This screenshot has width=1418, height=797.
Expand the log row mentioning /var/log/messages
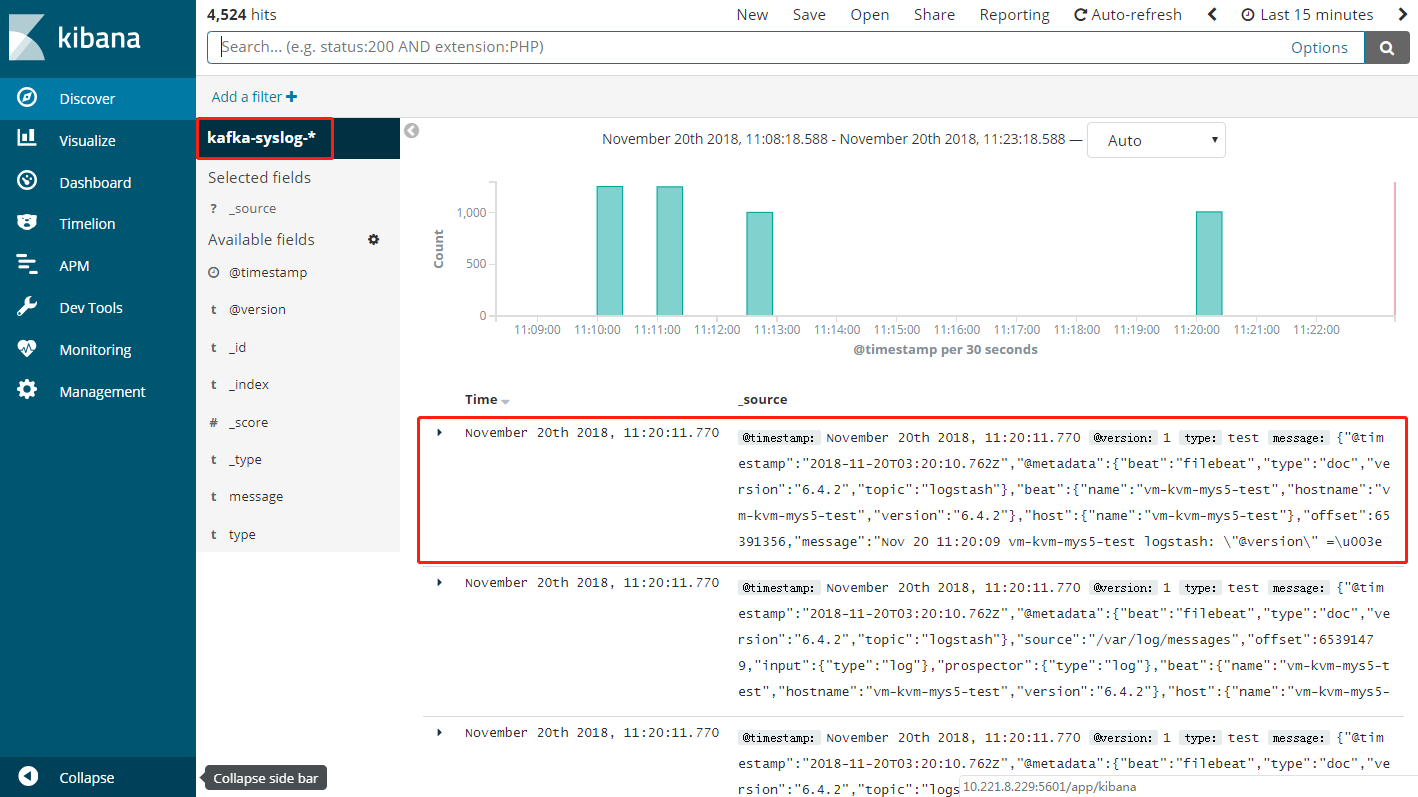pyautogui.click(x=440, y=583)
